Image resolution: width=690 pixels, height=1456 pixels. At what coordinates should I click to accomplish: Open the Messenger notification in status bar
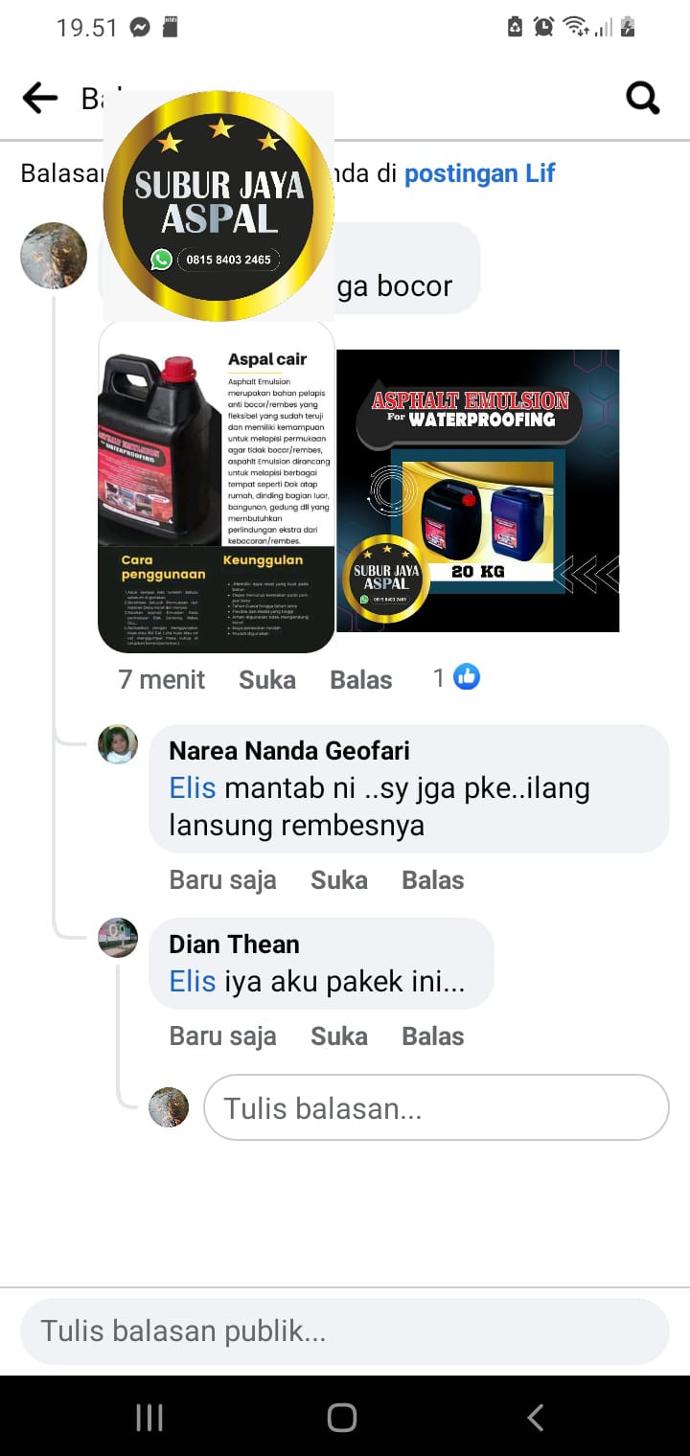140,27
